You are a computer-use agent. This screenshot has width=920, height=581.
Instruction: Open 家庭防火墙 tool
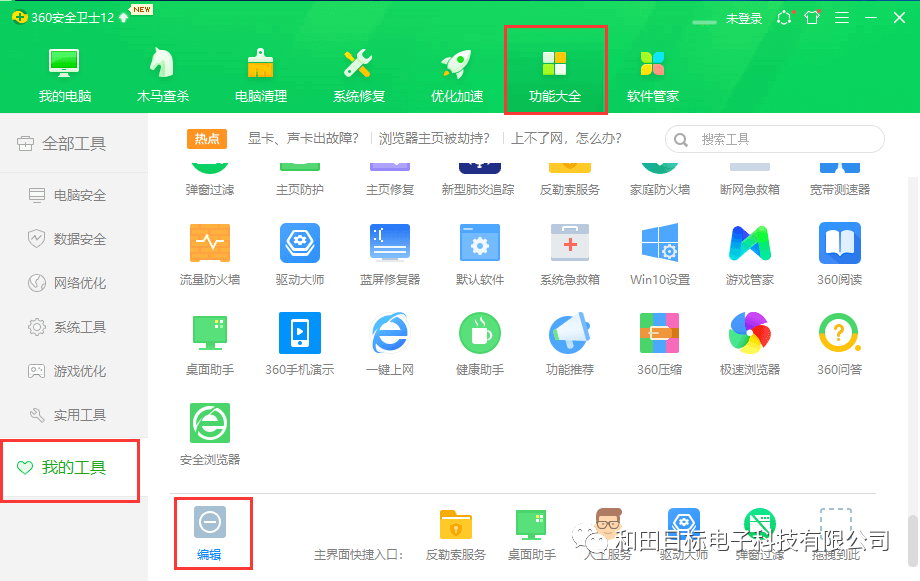click(659, 181)
